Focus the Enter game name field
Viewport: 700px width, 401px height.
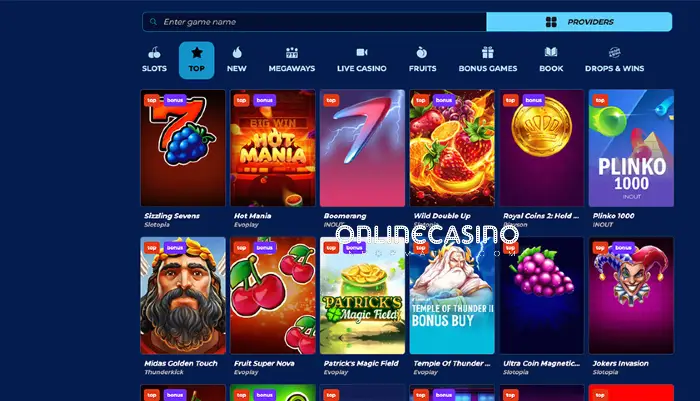tap(314, 22)
